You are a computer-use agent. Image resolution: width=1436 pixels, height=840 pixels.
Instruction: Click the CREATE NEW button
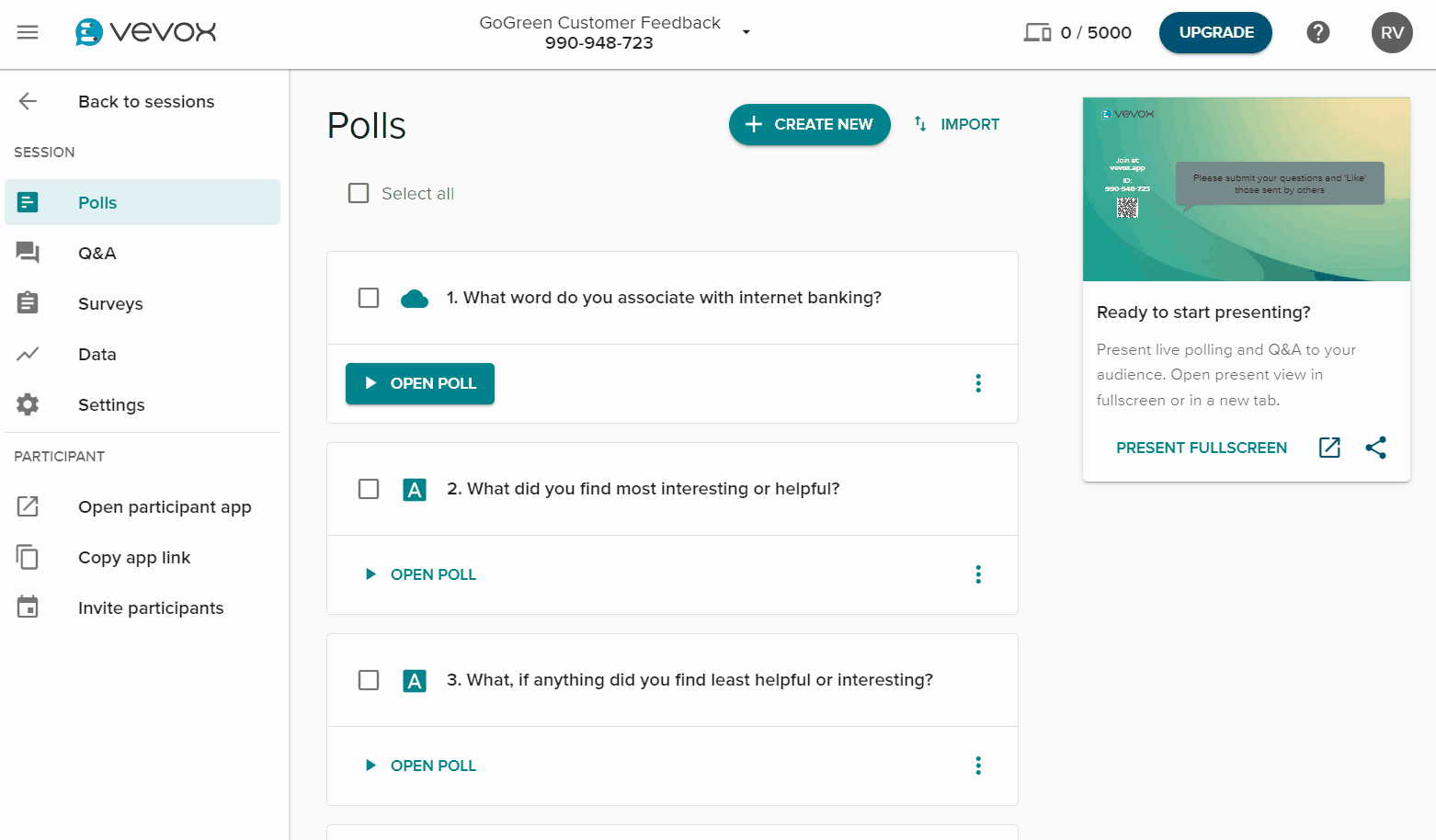[810, 124]
